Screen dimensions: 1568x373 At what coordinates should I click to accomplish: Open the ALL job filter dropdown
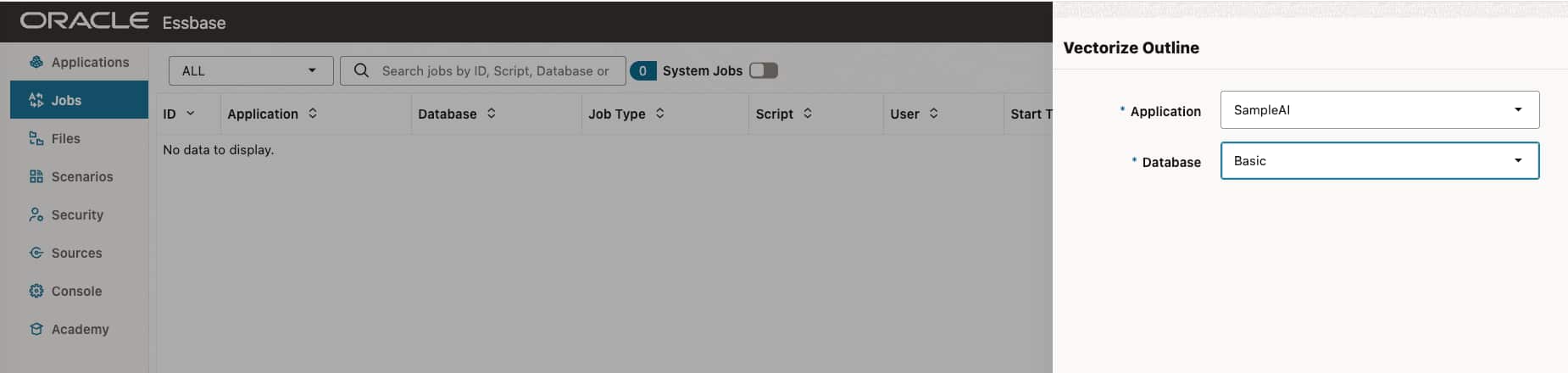(x=250, y=70)
